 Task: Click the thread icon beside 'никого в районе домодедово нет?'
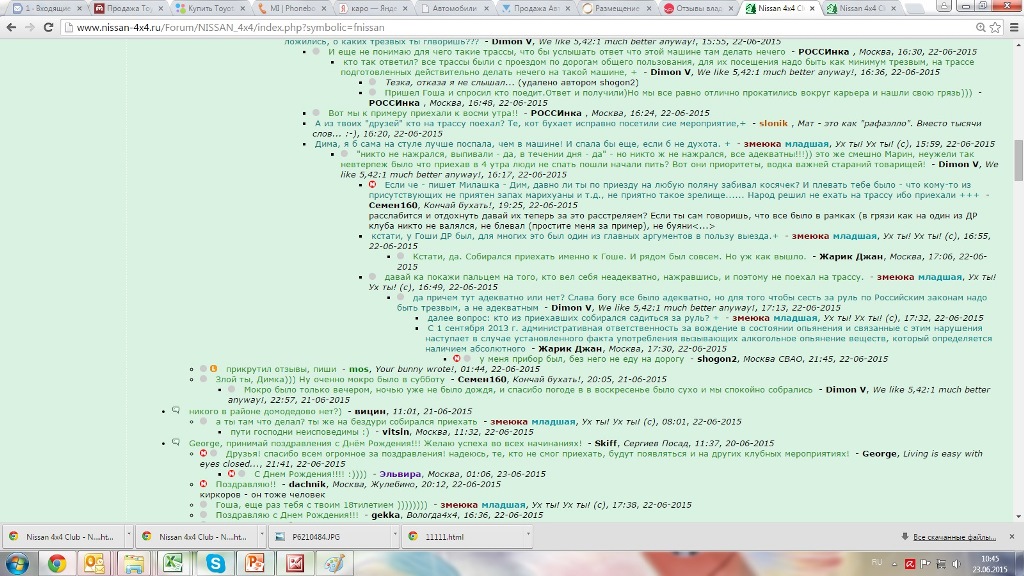point(176,411)
